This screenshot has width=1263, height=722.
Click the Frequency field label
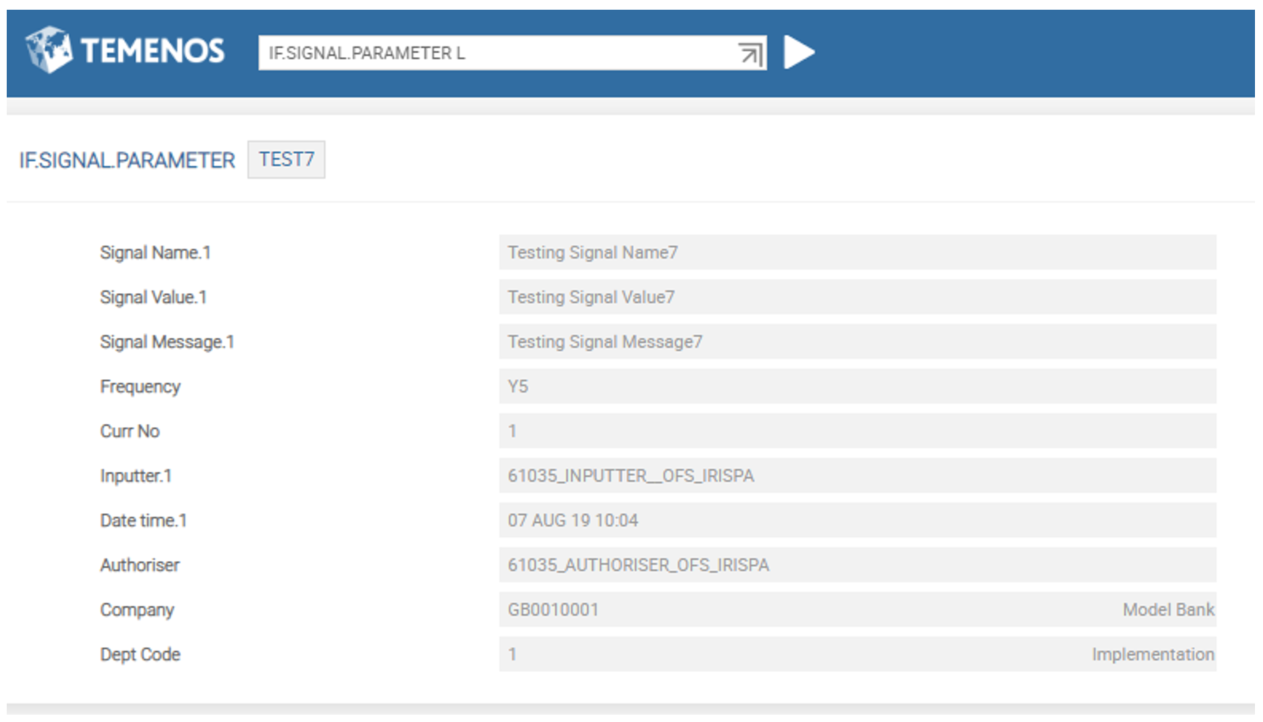[x=140, y=387]
